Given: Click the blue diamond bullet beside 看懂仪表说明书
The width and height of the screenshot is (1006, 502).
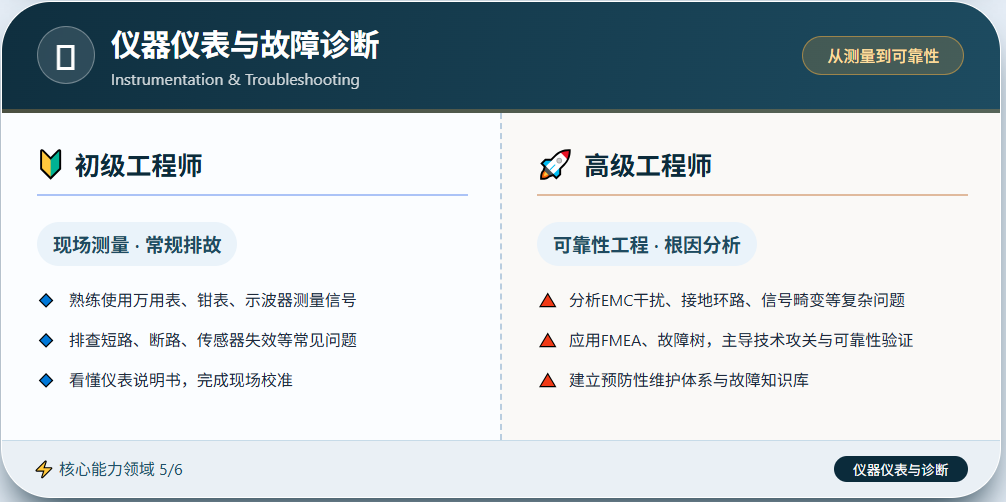Looking at the screenshot, I should coord(46,381).
